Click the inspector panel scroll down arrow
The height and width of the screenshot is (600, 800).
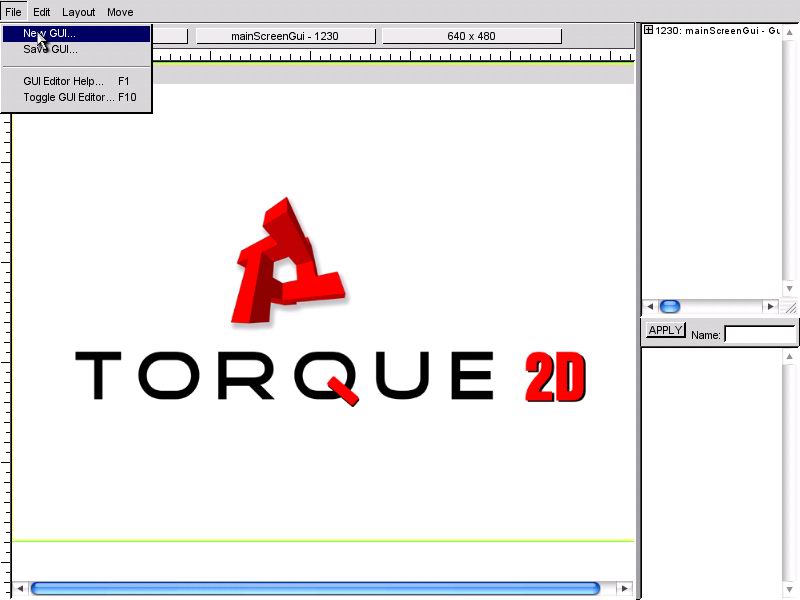[789, 590]
